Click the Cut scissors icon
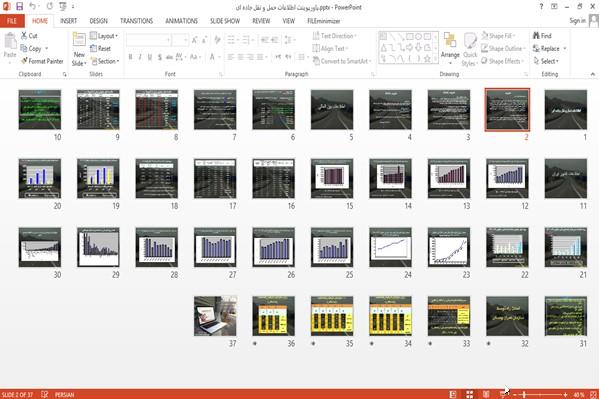599x399 pixels. [24, 36]
